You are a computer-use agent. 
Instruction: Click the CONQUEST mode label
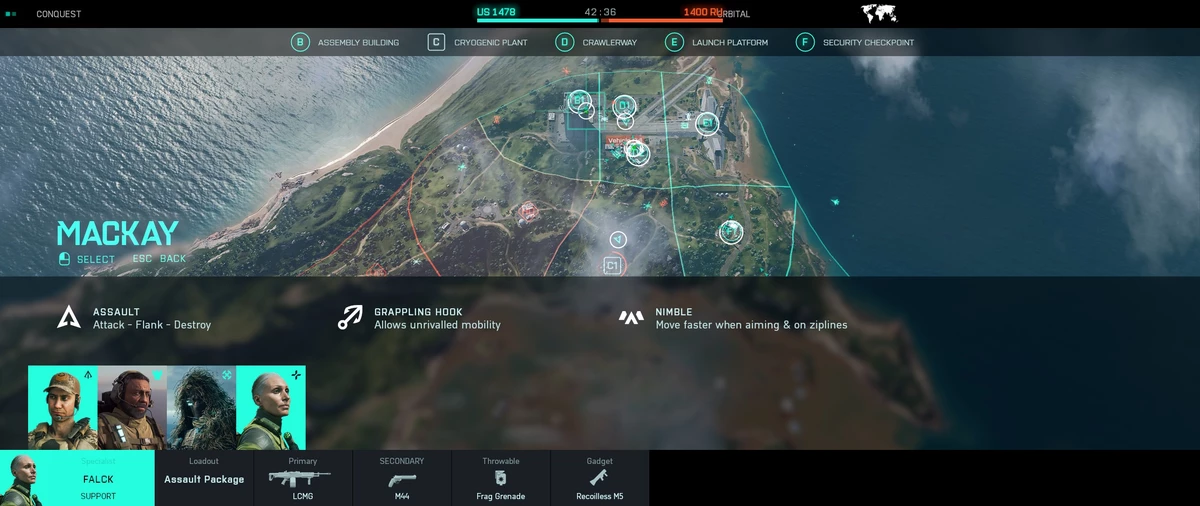pos(59,14)
